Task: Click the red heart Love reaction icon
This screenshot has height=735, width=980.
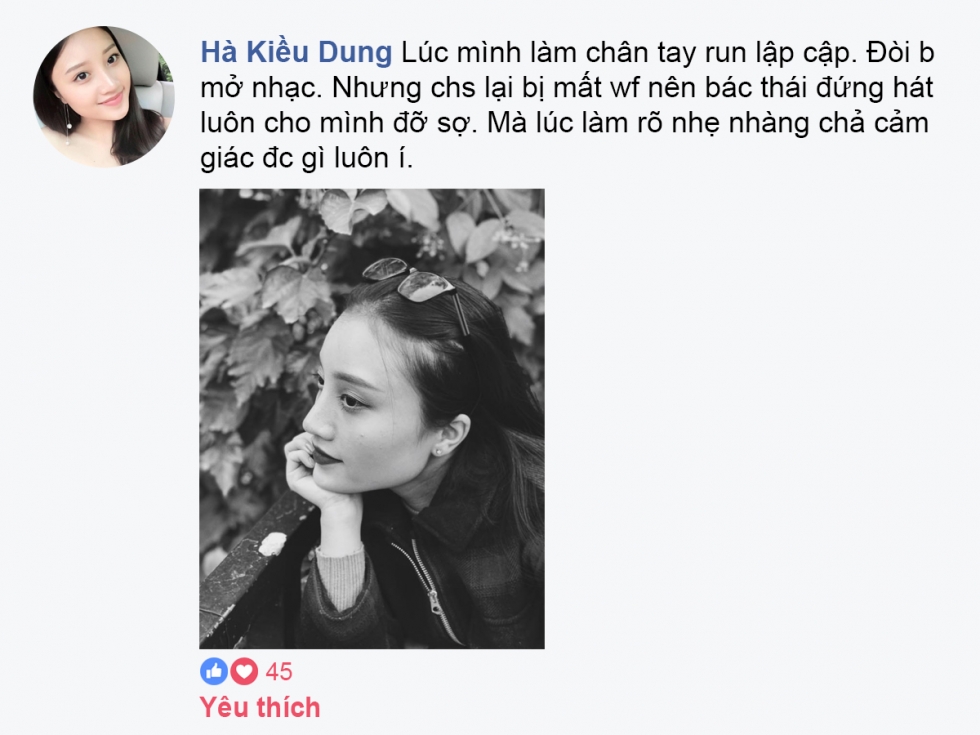Action: click(x=244, y=671)
